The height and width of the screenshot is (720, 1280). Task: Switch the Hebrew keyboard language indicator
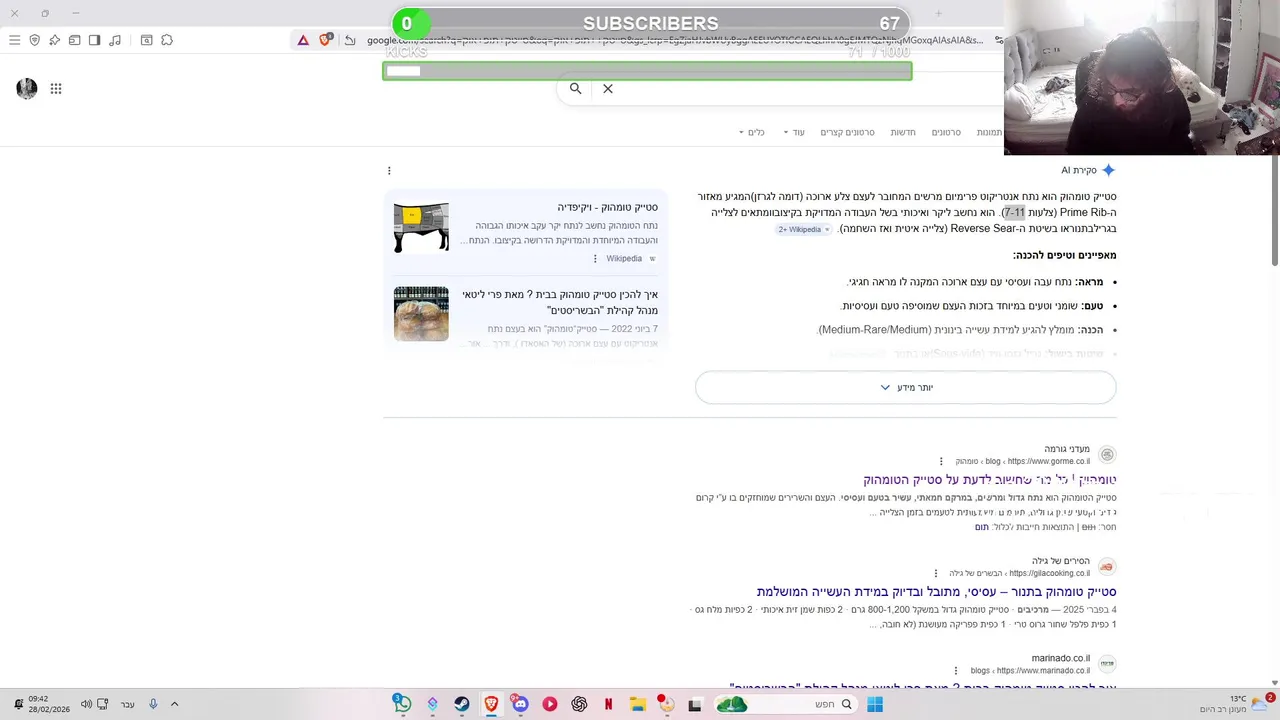[127, 705]
